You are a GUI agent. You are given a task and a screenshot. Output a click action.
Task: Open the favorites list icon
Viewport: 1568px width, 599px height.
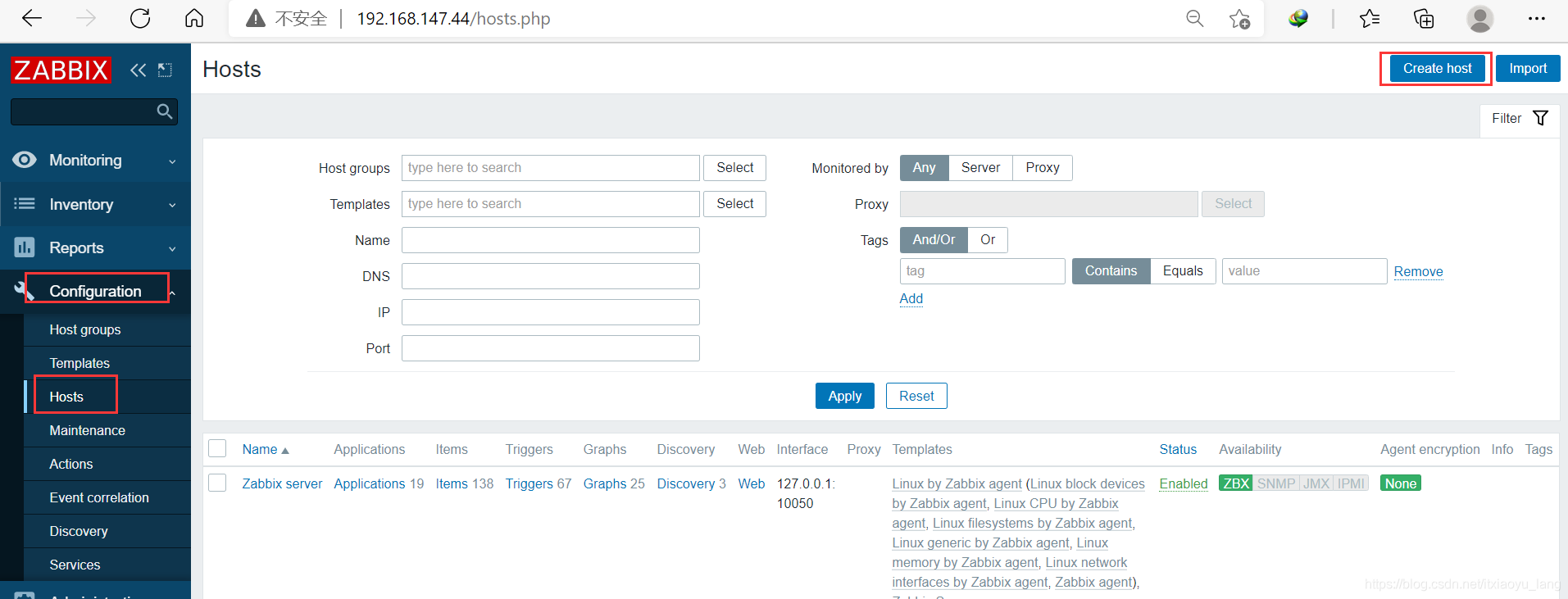click(1370, 18)
